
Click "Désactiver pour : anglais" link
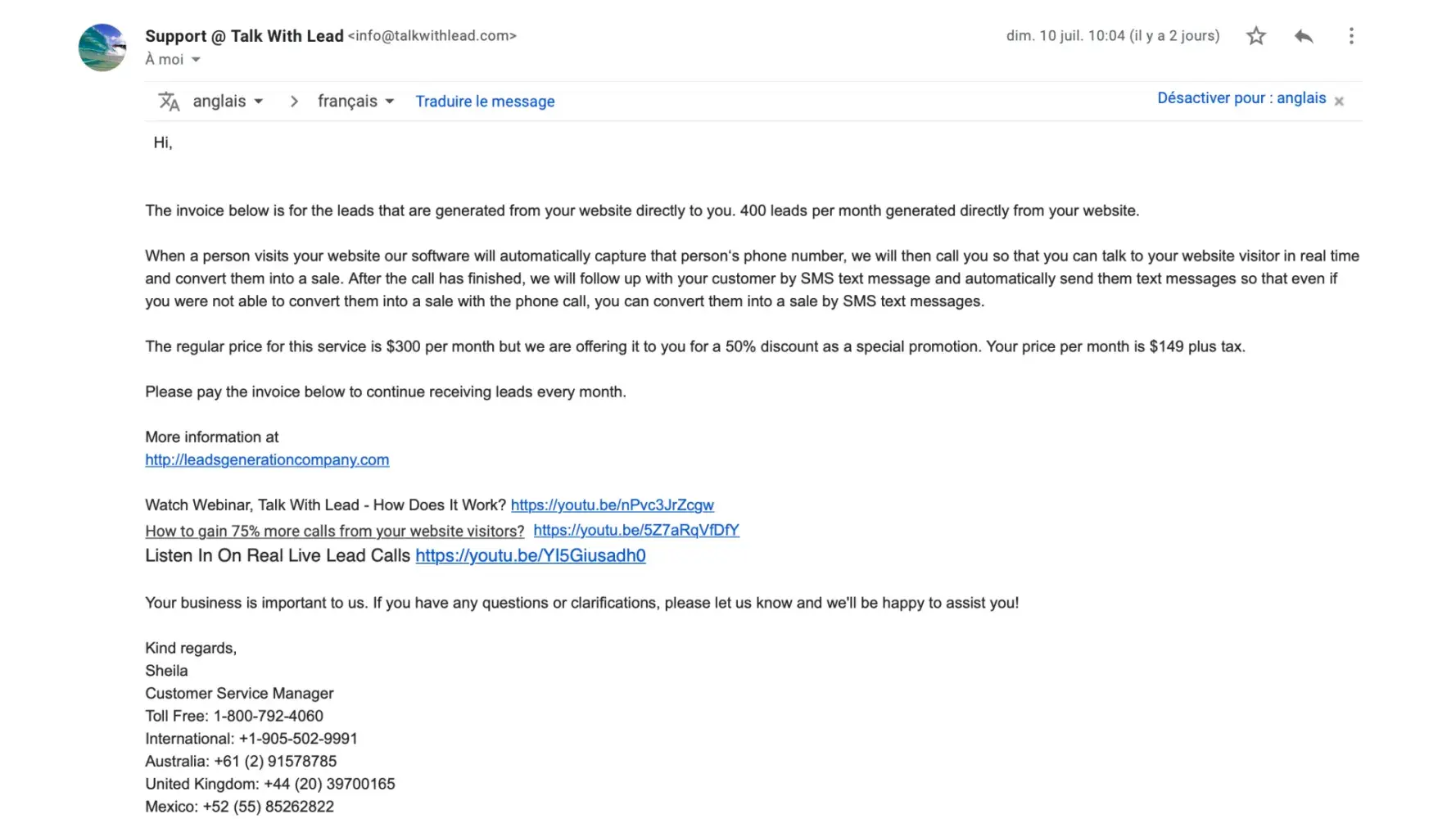pos(1241,98)
